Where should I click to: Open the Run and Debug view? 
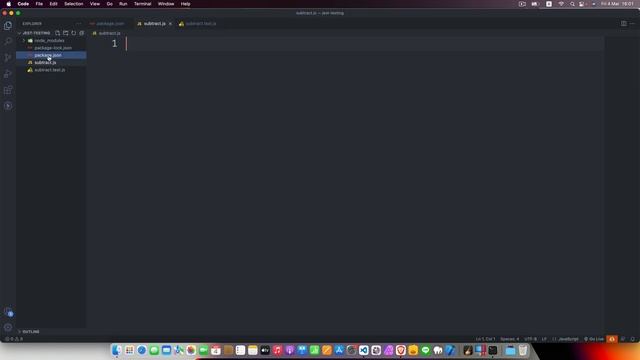pyautogui.click(x=8, y=74)
